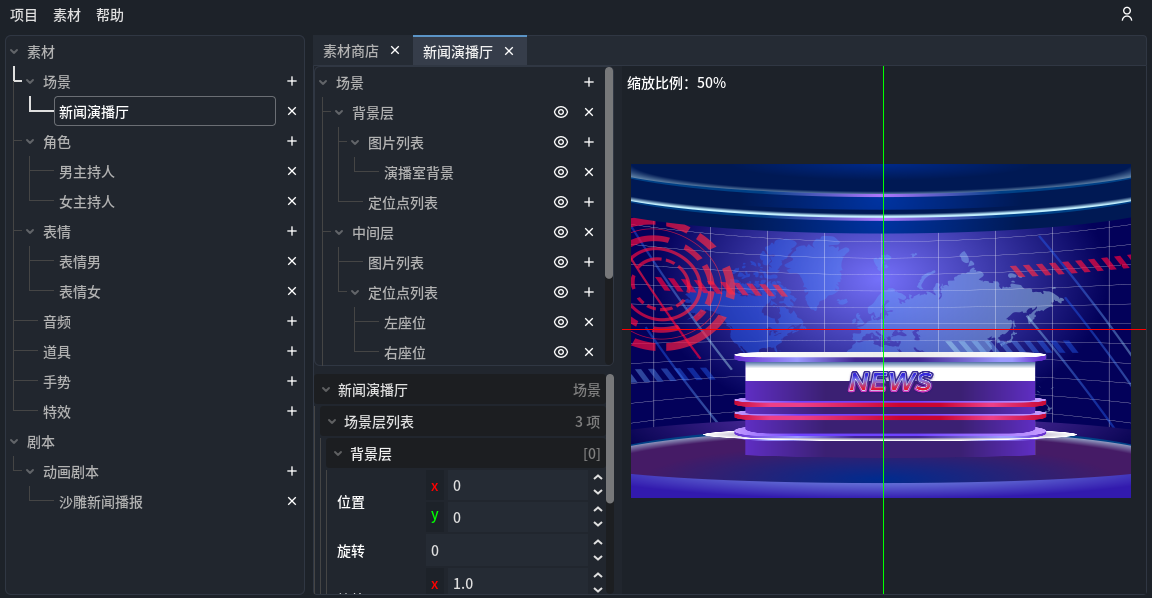This screenshot has width=1152, height=598.
Task: Increase the x position with its stepper
Action: pos(598,479)
